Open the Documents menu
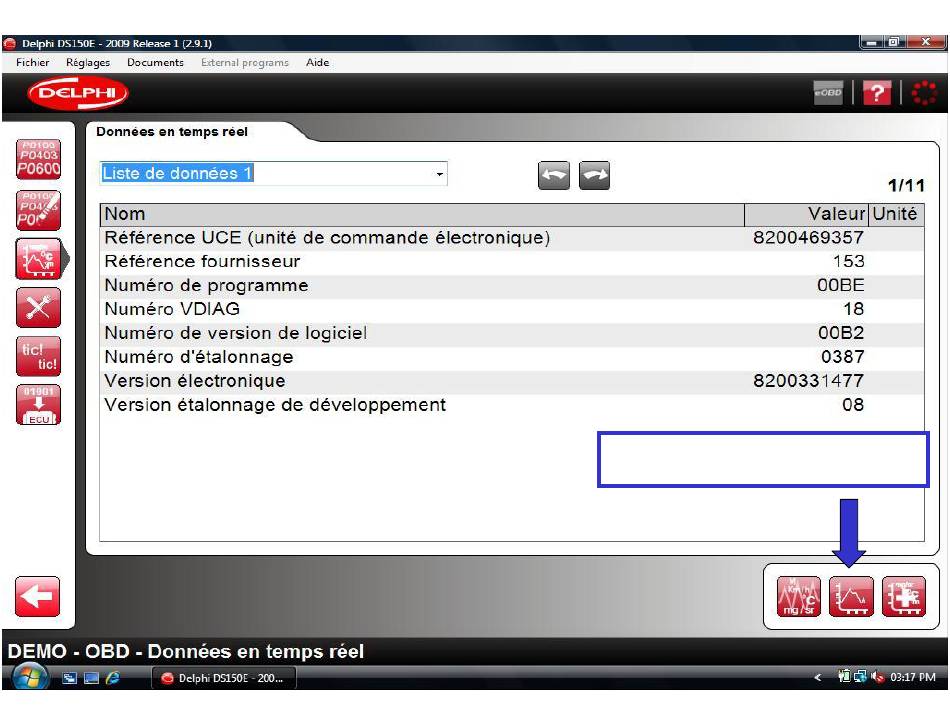950x725 pixels. tap(155, 62)
